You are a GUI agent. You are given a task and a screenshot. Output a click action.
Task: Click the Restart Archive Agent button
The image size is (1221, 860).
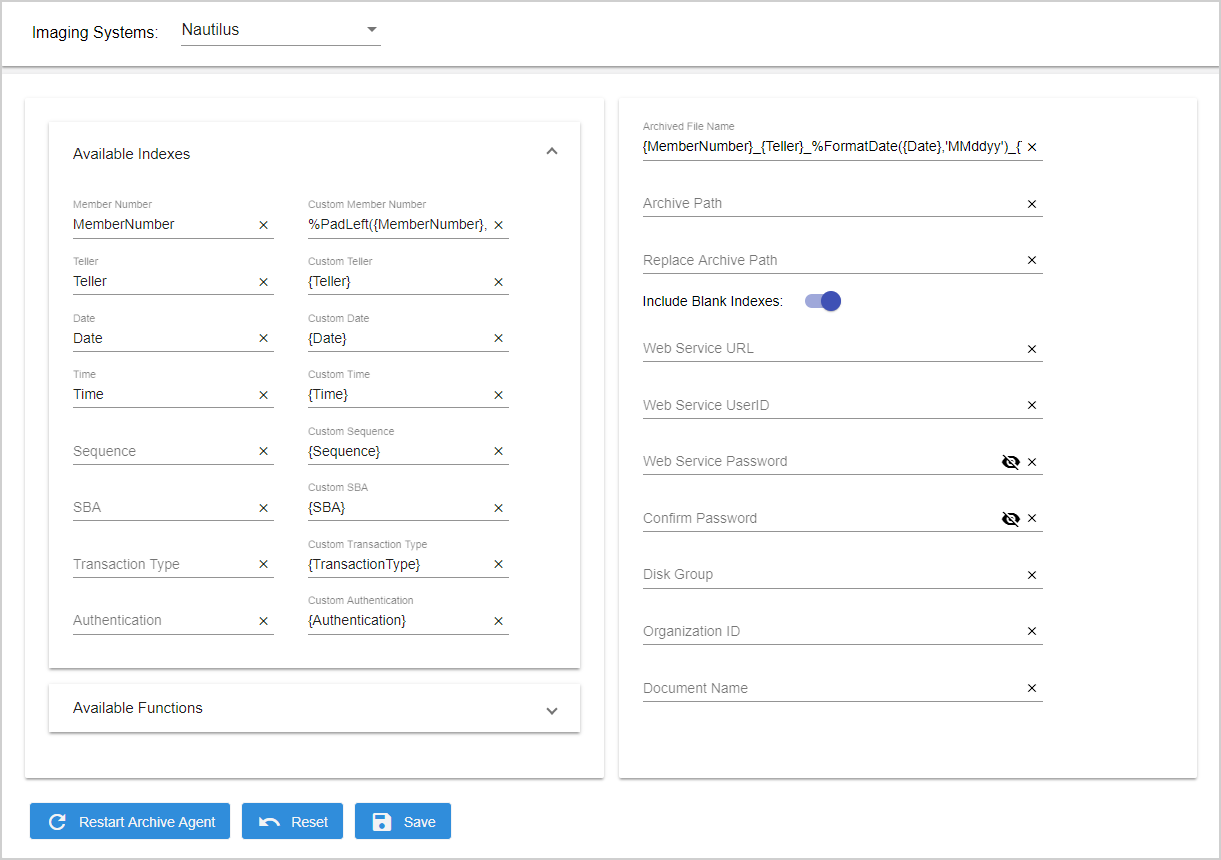tap(130, 821)
